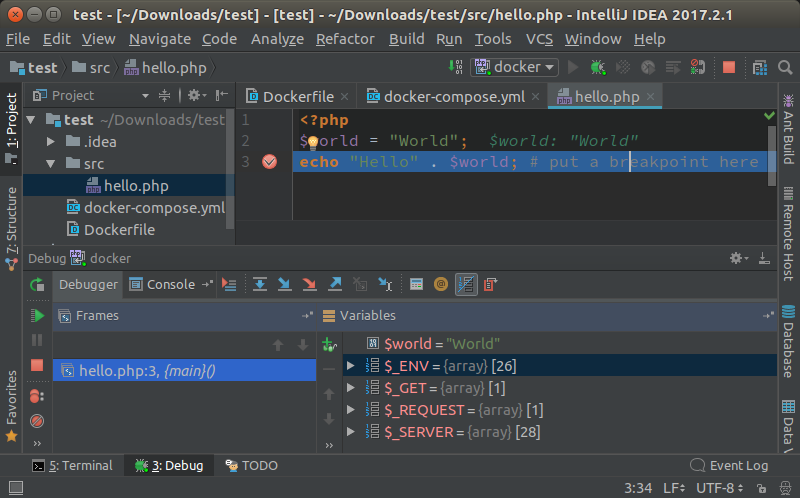Viewport: 800px width, 498px height.
Task: Toggle the Favorites tool window stripe
Action: [11, 406]
